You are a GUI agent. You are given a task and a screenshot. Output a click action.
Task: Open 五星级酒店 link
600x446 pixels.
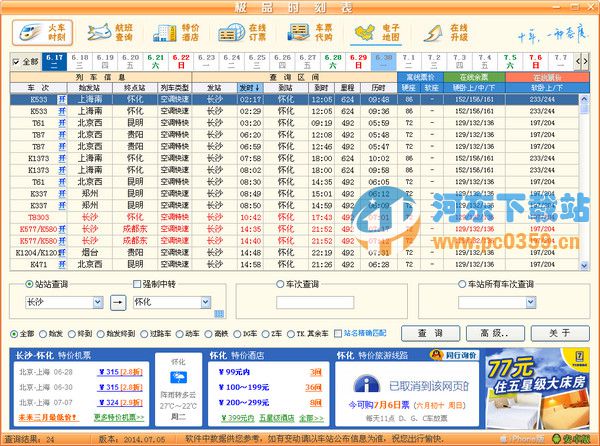click(277, 418)
